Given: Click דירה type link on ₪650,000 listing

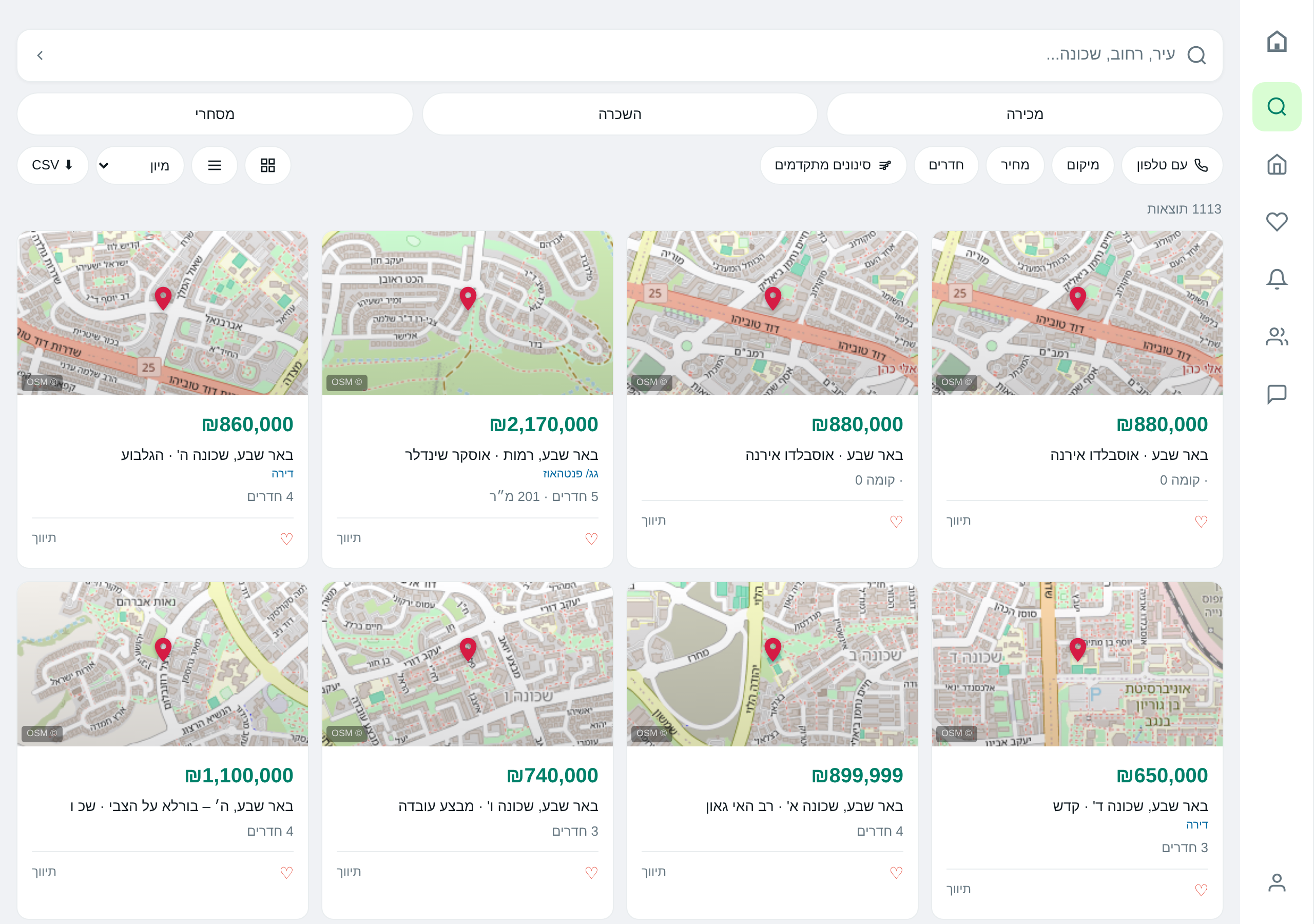Looking at the screenshot, I should click(1196, 824).
